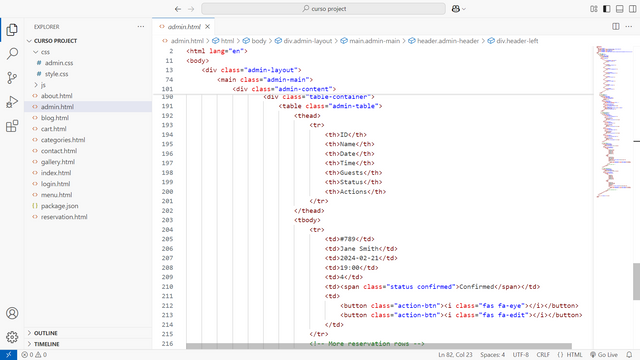Click the Go Back arrow

(x=178, y=9)
